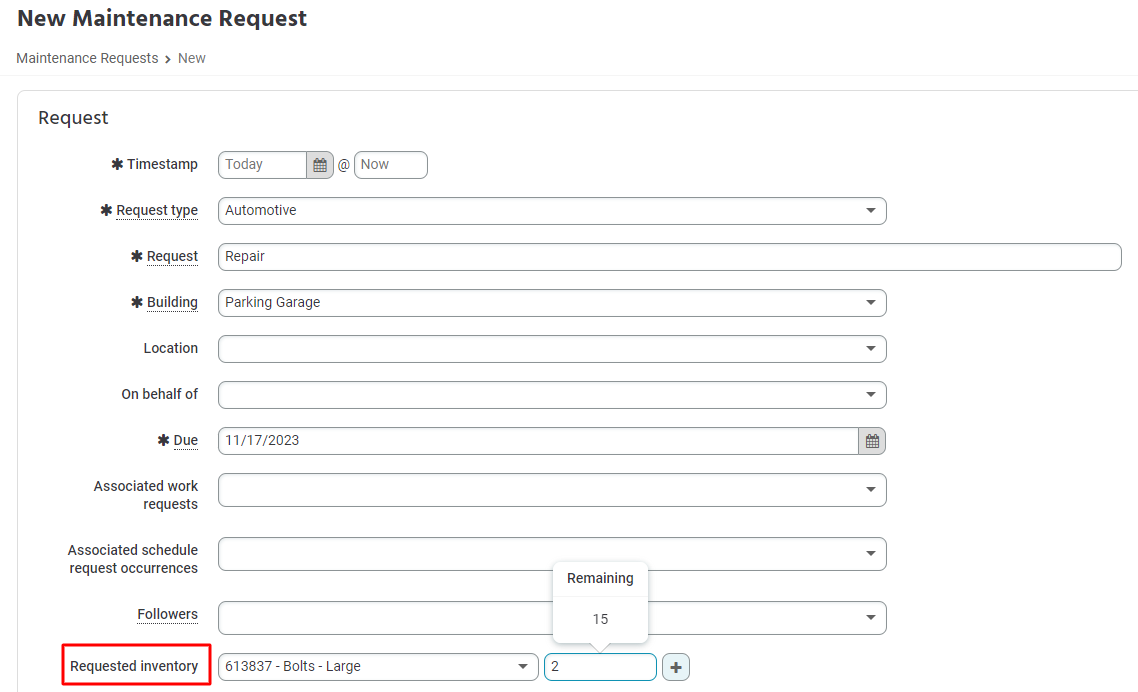Screen dimensions: 1138x692
Task: Click the plus icon to add inventory
Action: point(676,667)
